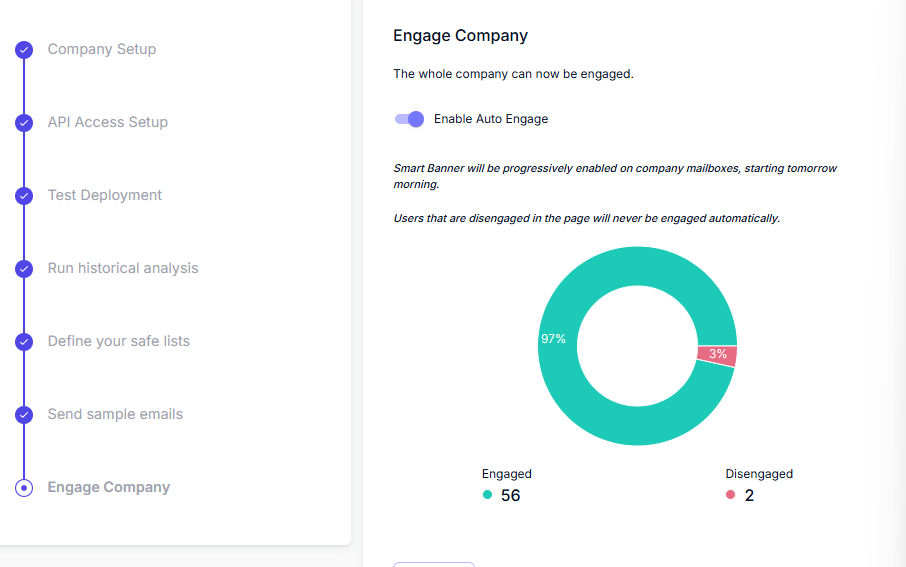The image size is (906, 567).
Task: Click the green Engaged legend dot
Action: (487, 495)
